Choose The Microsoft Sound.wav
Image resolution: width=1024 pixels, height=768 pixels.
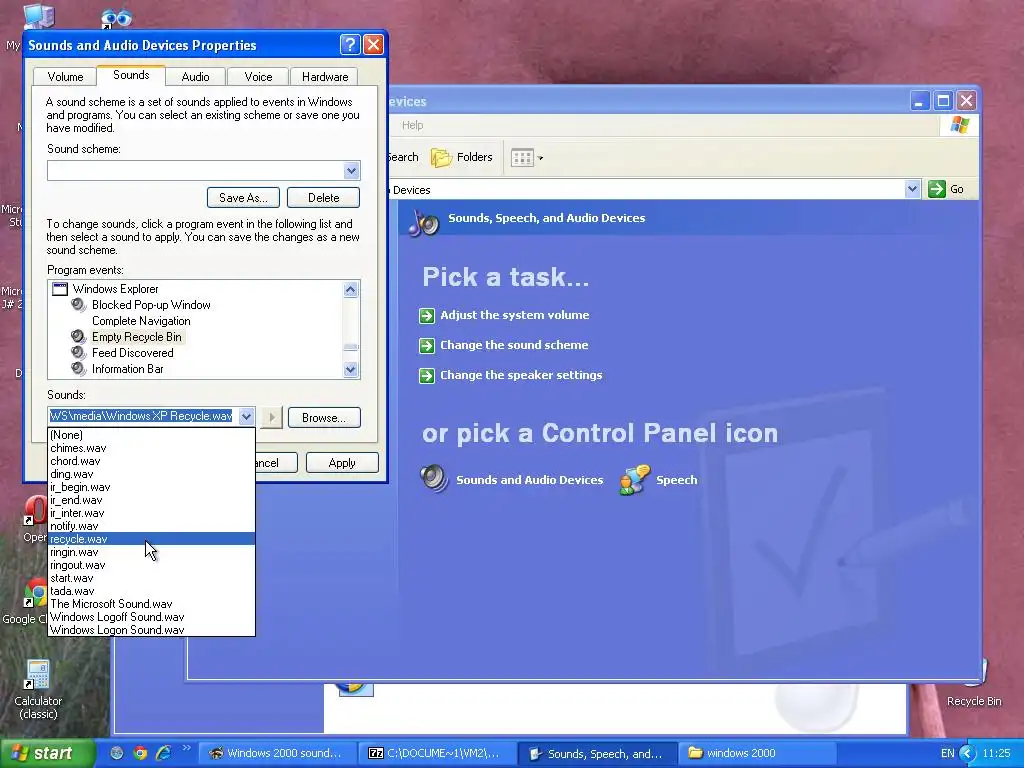point(152,604)
